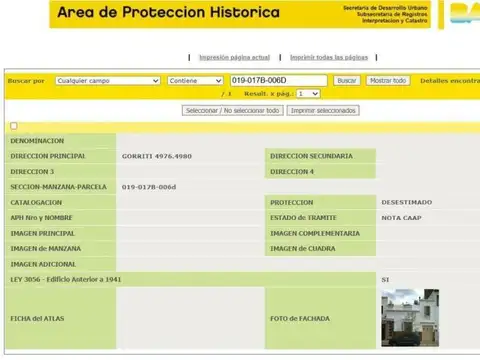Viewport: 480px width, 360px height.
Task: Click the 'SI' value for Ley 3056
Action: [385, 280]
